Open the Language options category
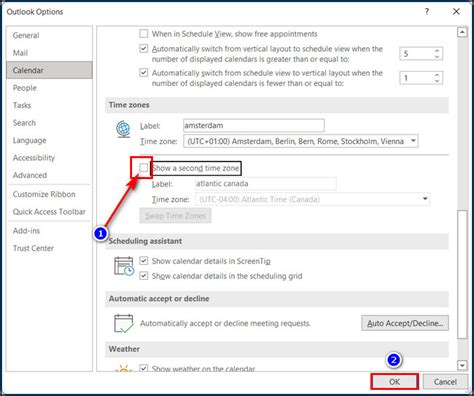 click(x=49, y=140)
